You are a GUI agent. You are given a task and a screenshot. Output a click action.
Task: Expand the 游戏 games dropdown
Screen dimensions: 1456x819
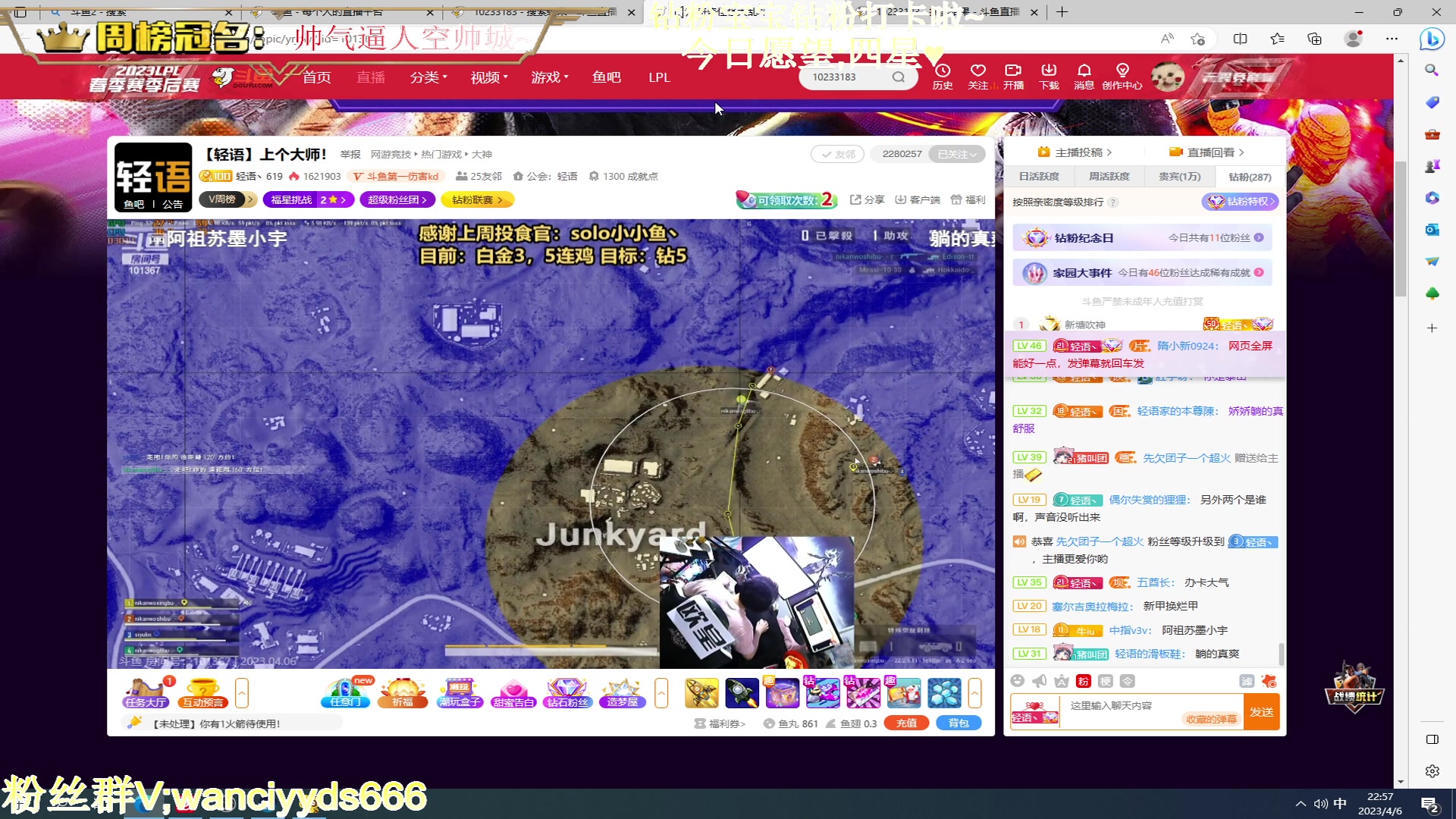coord(550,77)
